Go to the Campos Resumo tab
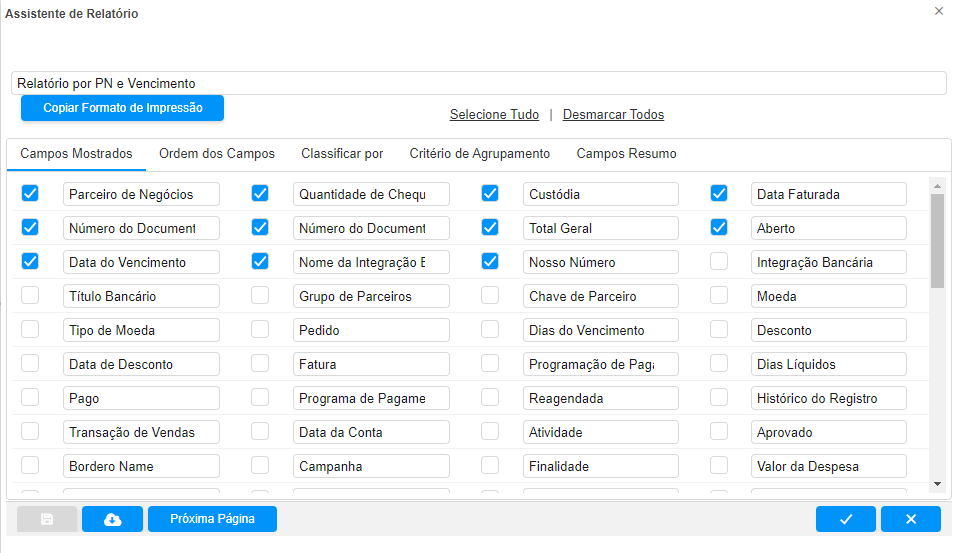This screenshot has height=553, width=953. (626, 154)
